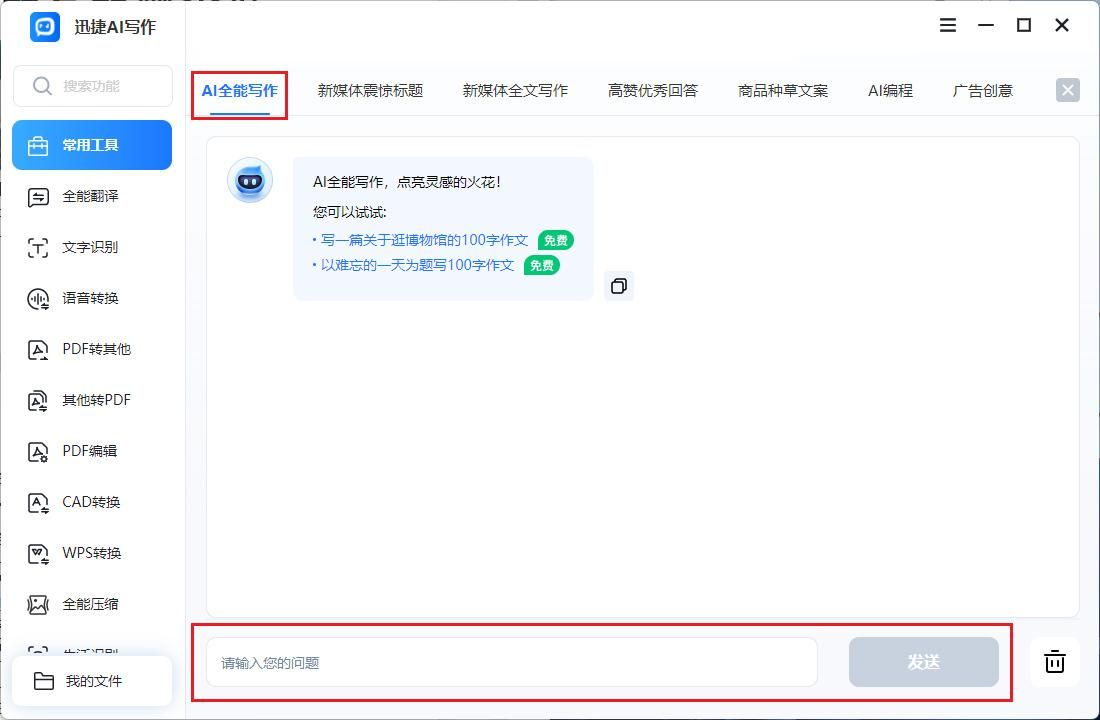
Task: Minimize the application window
Action: (x=986, y=25)
